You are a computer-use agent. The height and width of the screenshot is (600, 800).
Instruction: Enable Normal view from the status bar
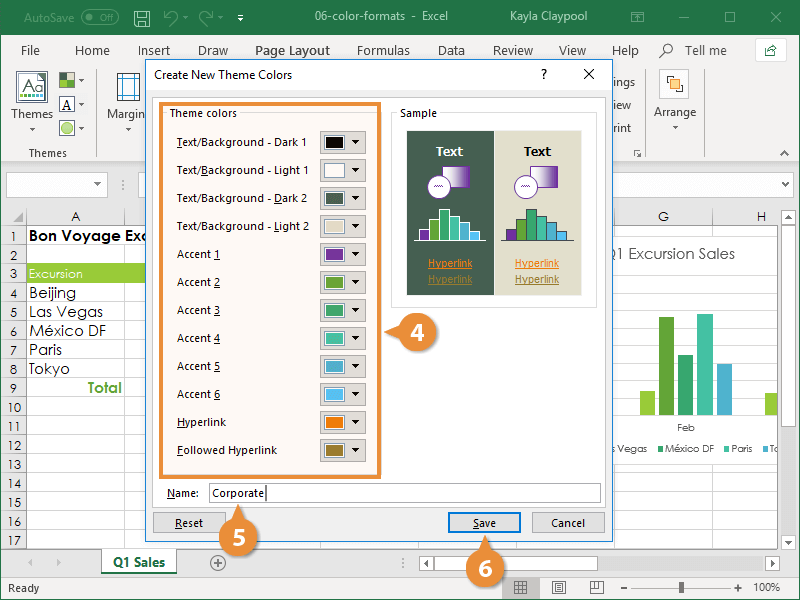(520, 587)
